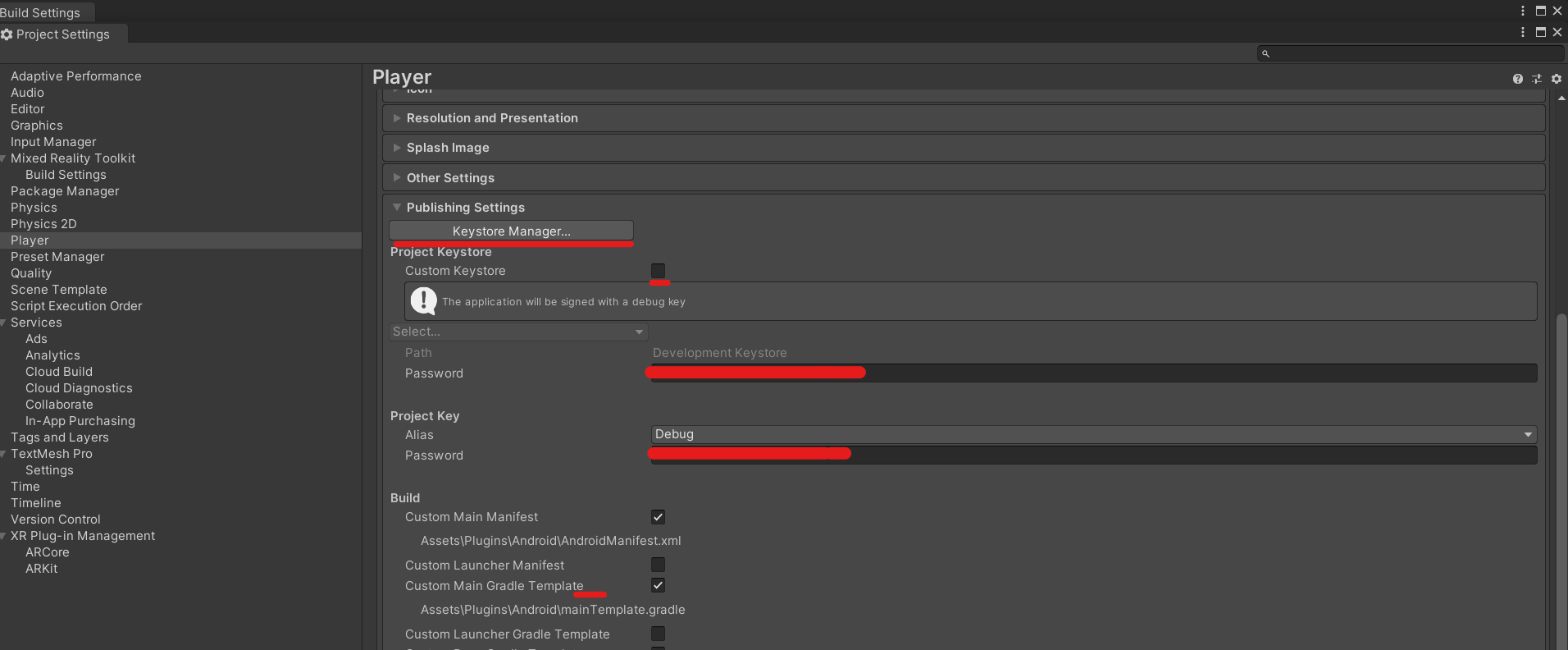Select TextMesh Pro Settings entry
The image size is (1568, 650).
click(49, 470)
